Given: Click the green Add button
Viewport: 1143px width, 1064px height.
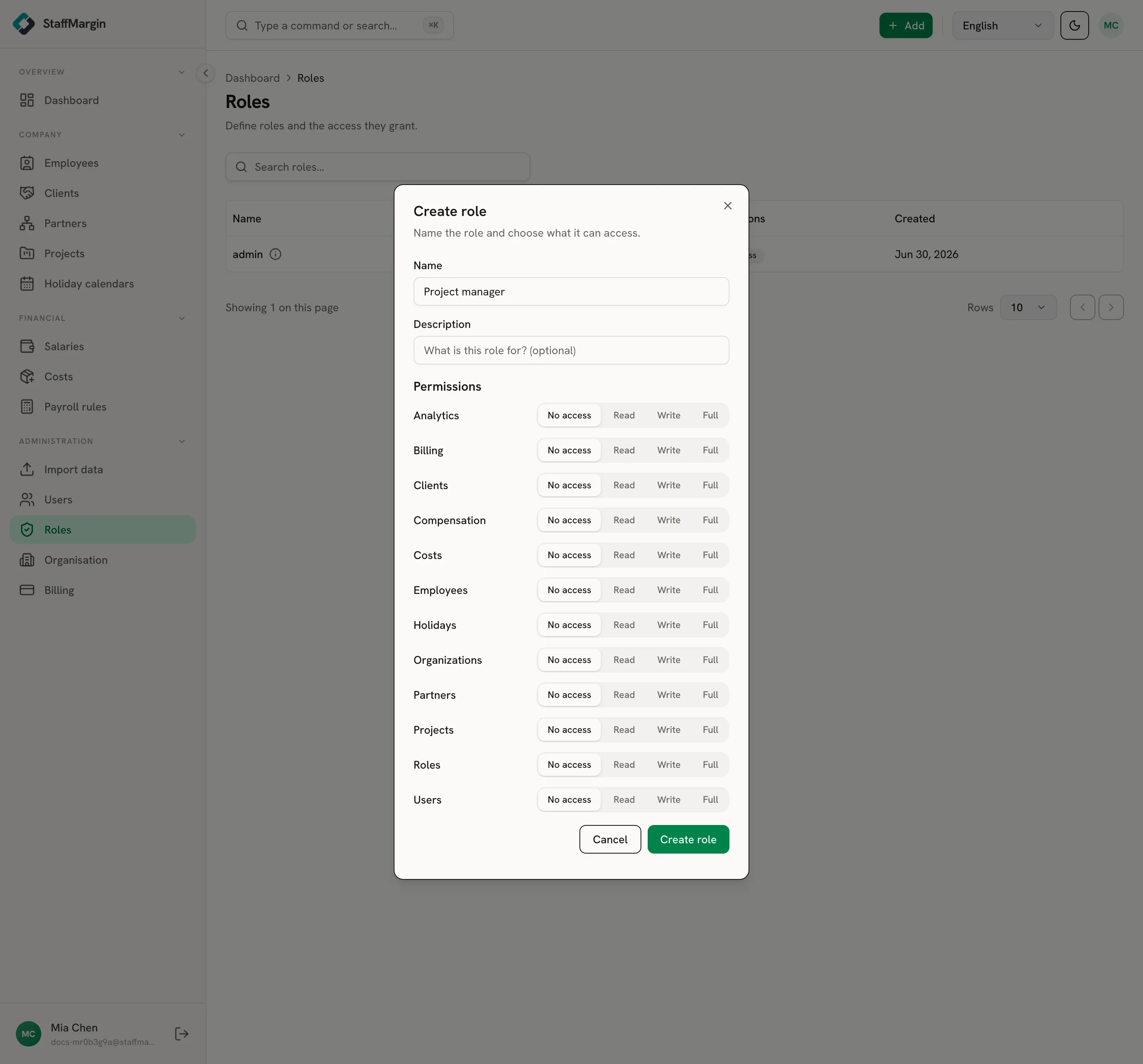Looking at the screenshot, I should (x=906, y=25).
